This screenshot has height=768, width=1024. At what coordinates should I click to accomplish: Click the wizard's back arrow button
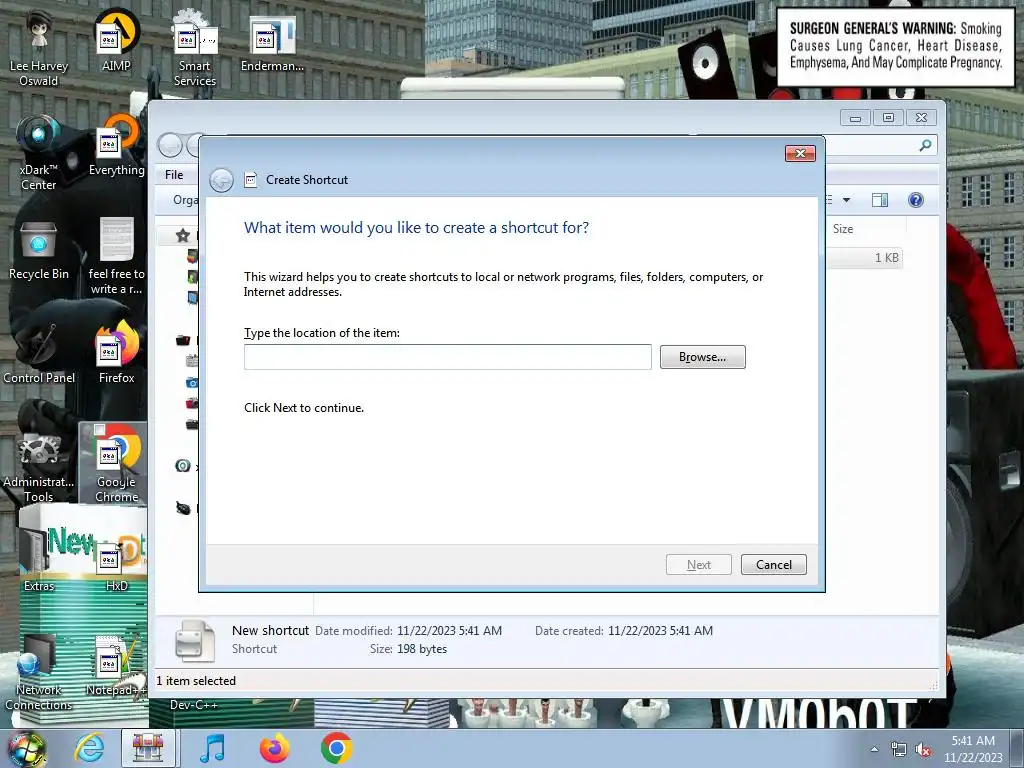[221, 180]
